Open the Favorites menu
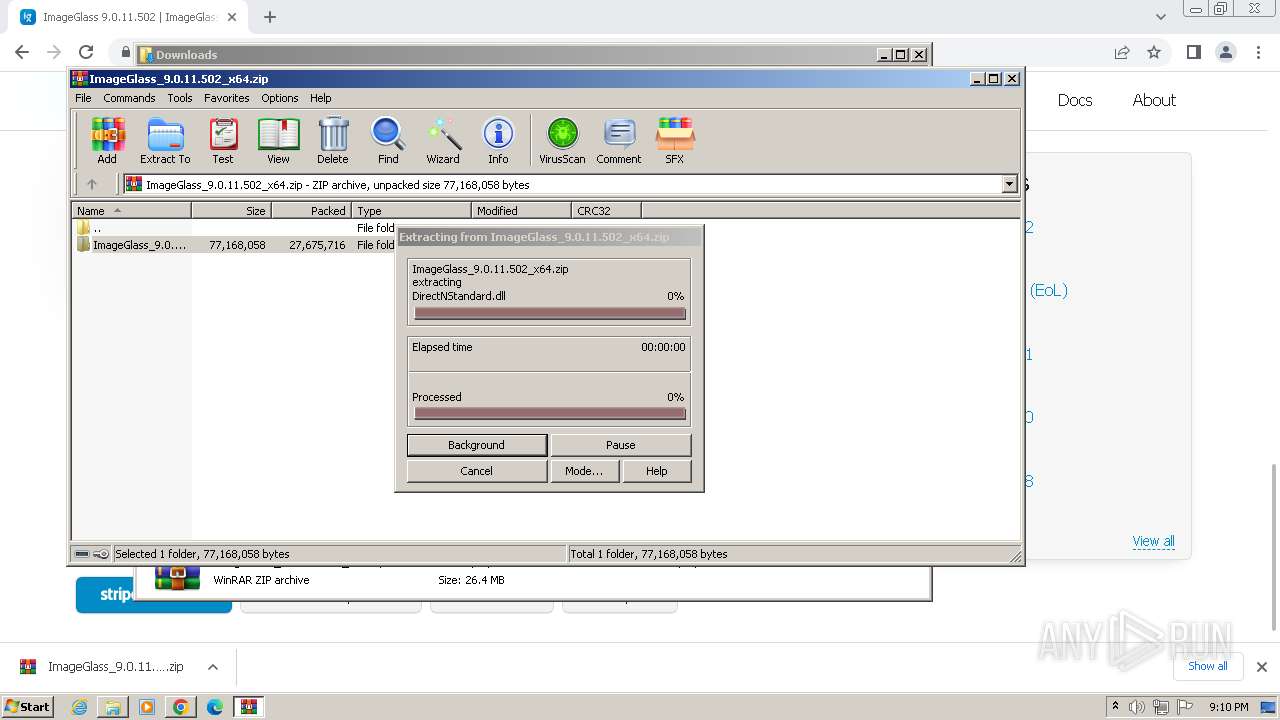This screenshot has width=1280, height=720. point(227,98)
